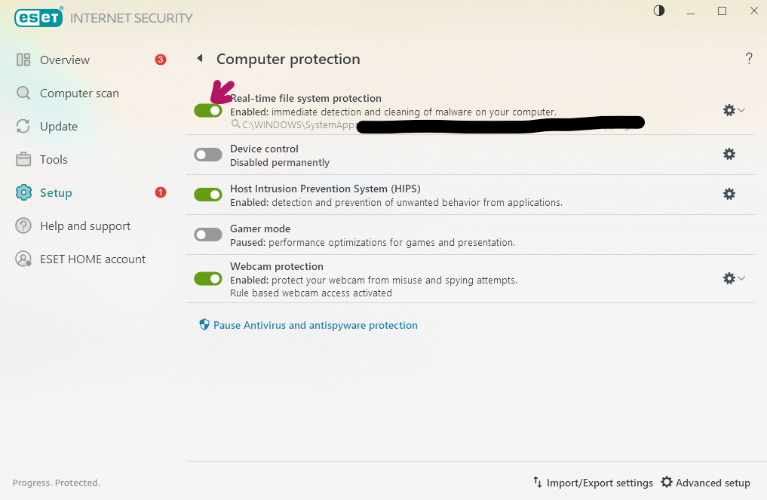Open the Computer scan section
767x500 pixels.
pyautogui.click(x=79, y=93)
